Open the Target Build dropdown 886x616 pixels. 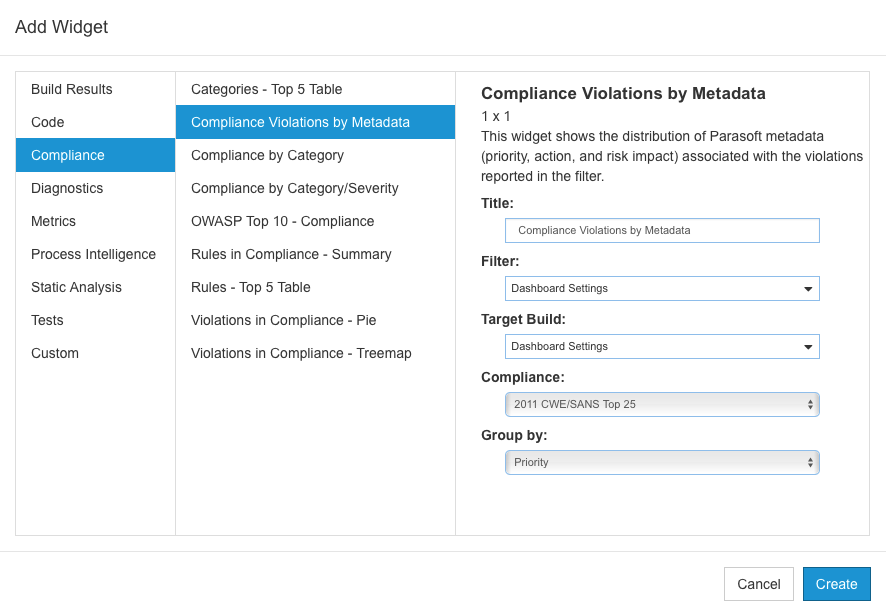[662, 346]
